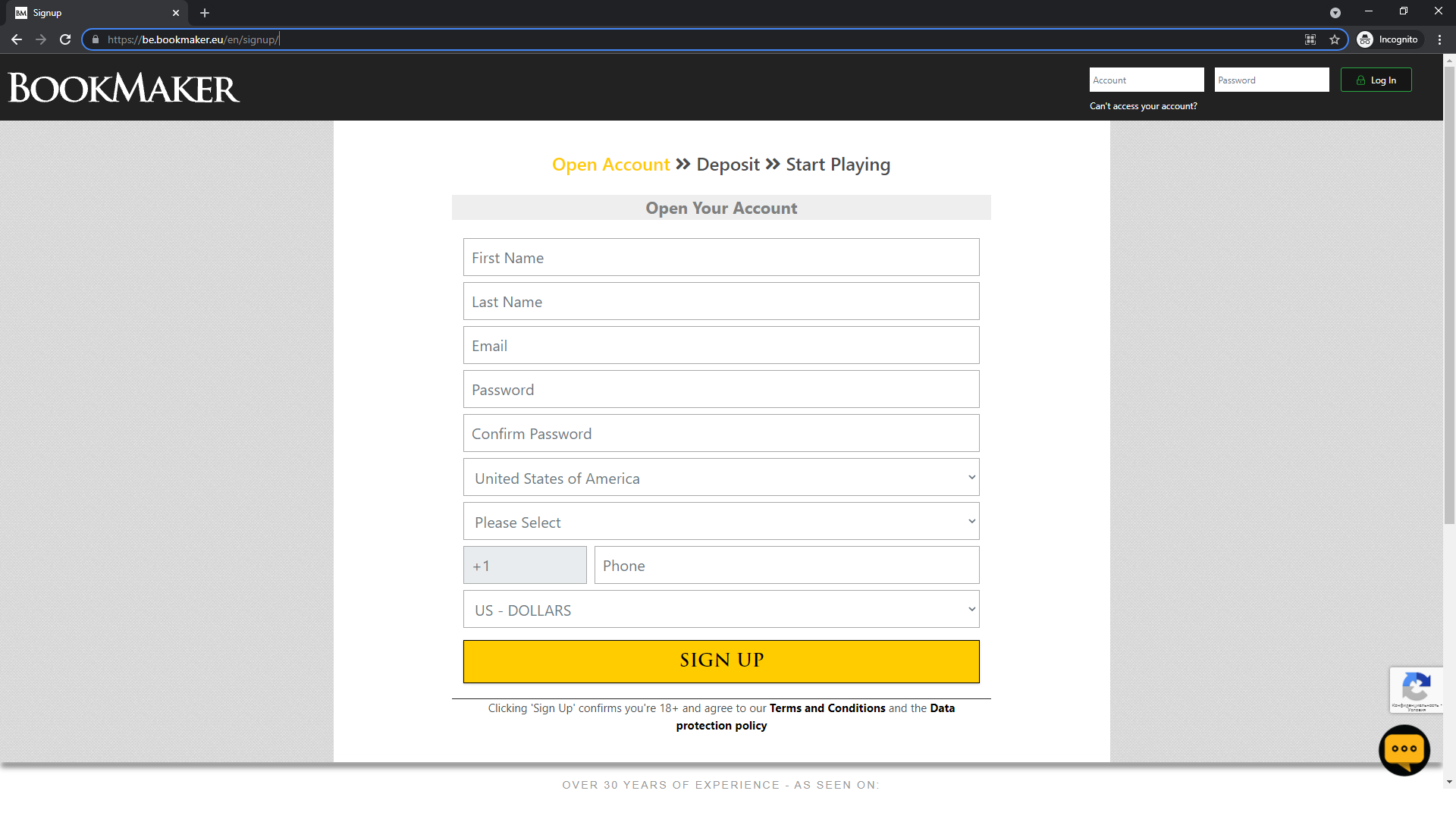Screen dimensions: 1456x819
Task: Focus the Last Name field
Action: [x=721, y=301]
